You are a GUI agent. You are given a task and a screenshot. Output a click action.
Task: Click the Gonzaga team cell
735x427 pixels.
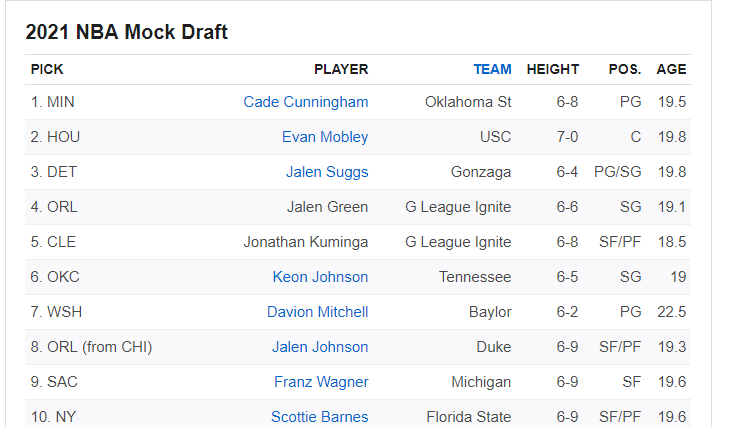[481, 172]
